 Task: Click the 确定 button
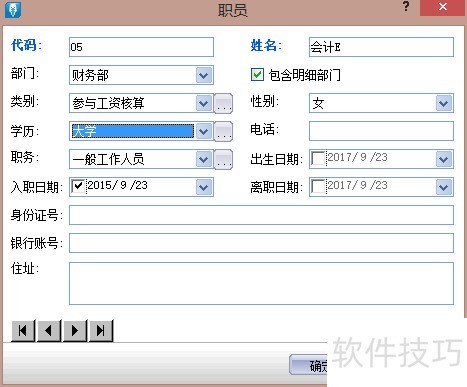click(308, 365)
